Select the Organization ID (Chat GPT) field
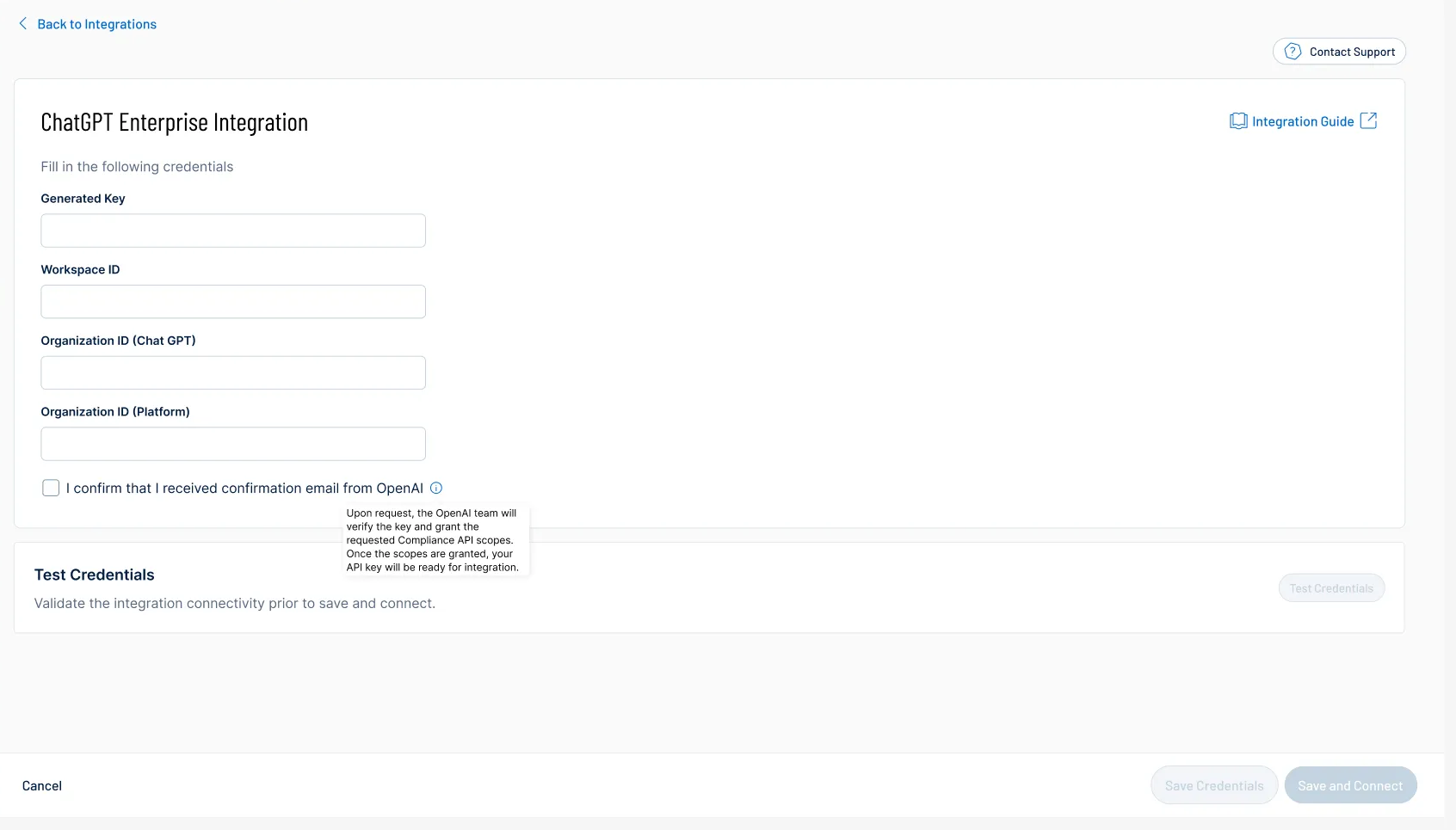 (233, 373)
